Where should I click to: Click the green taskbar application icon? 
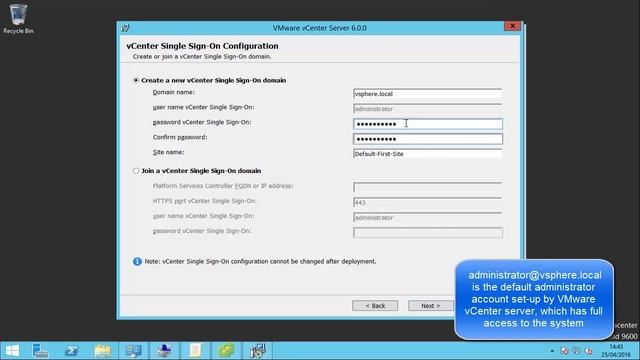[x=226, y=351]
